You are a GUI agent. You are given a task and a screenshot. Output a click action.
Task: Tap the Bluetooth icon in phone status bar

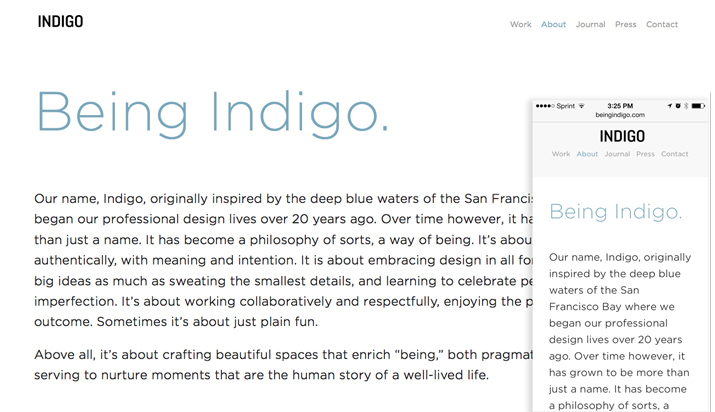(x=686, y=106)
